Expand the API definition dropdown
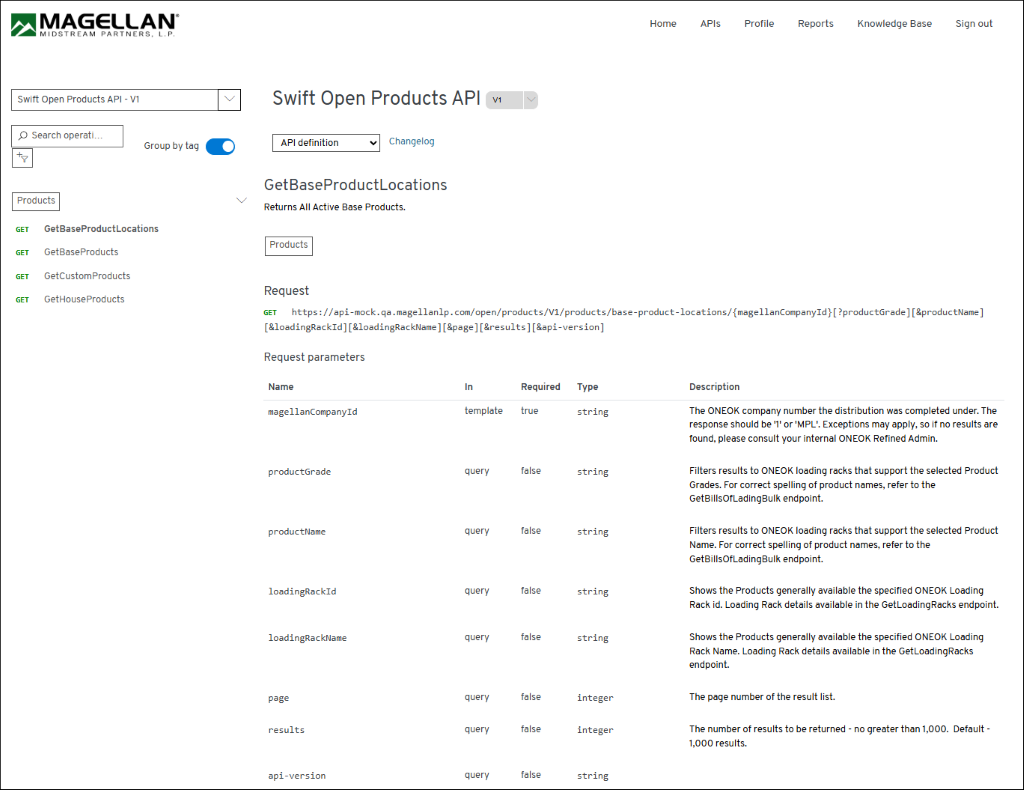Image resolution: width=1024 pixels, height=790 pixels. tap(325, 143)
